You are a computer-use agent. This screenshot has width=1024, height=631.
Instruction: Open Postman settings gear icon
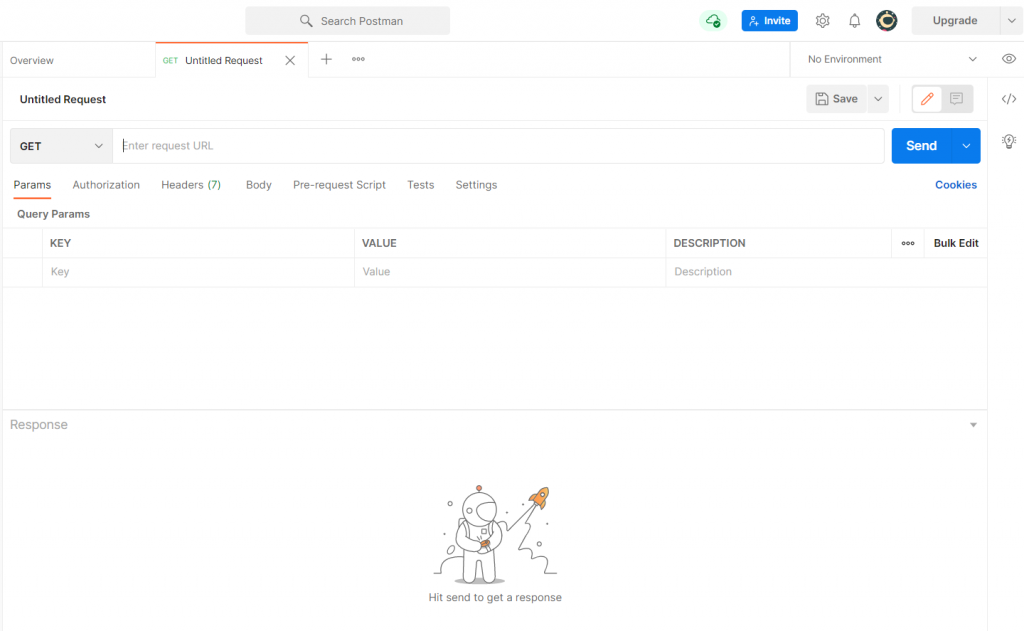[x=822, y=20]
